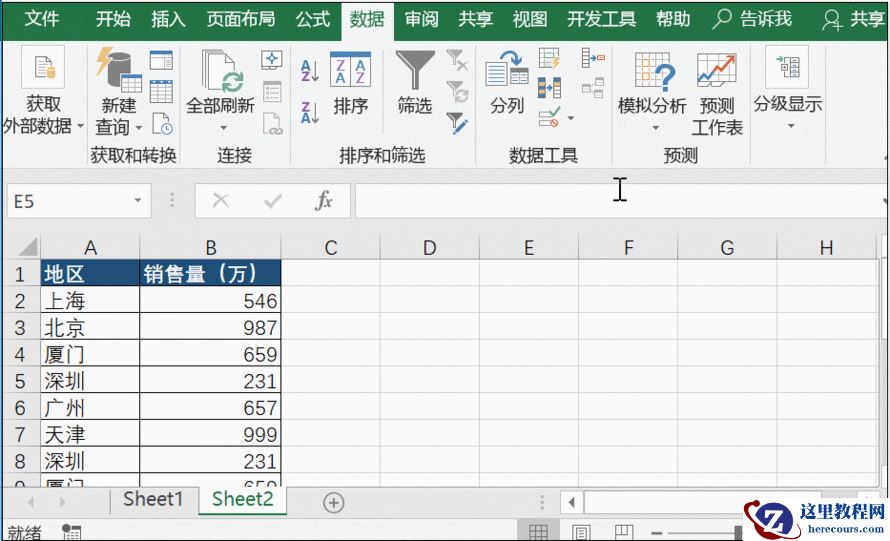Click the From Table icon

click(161, 91)
